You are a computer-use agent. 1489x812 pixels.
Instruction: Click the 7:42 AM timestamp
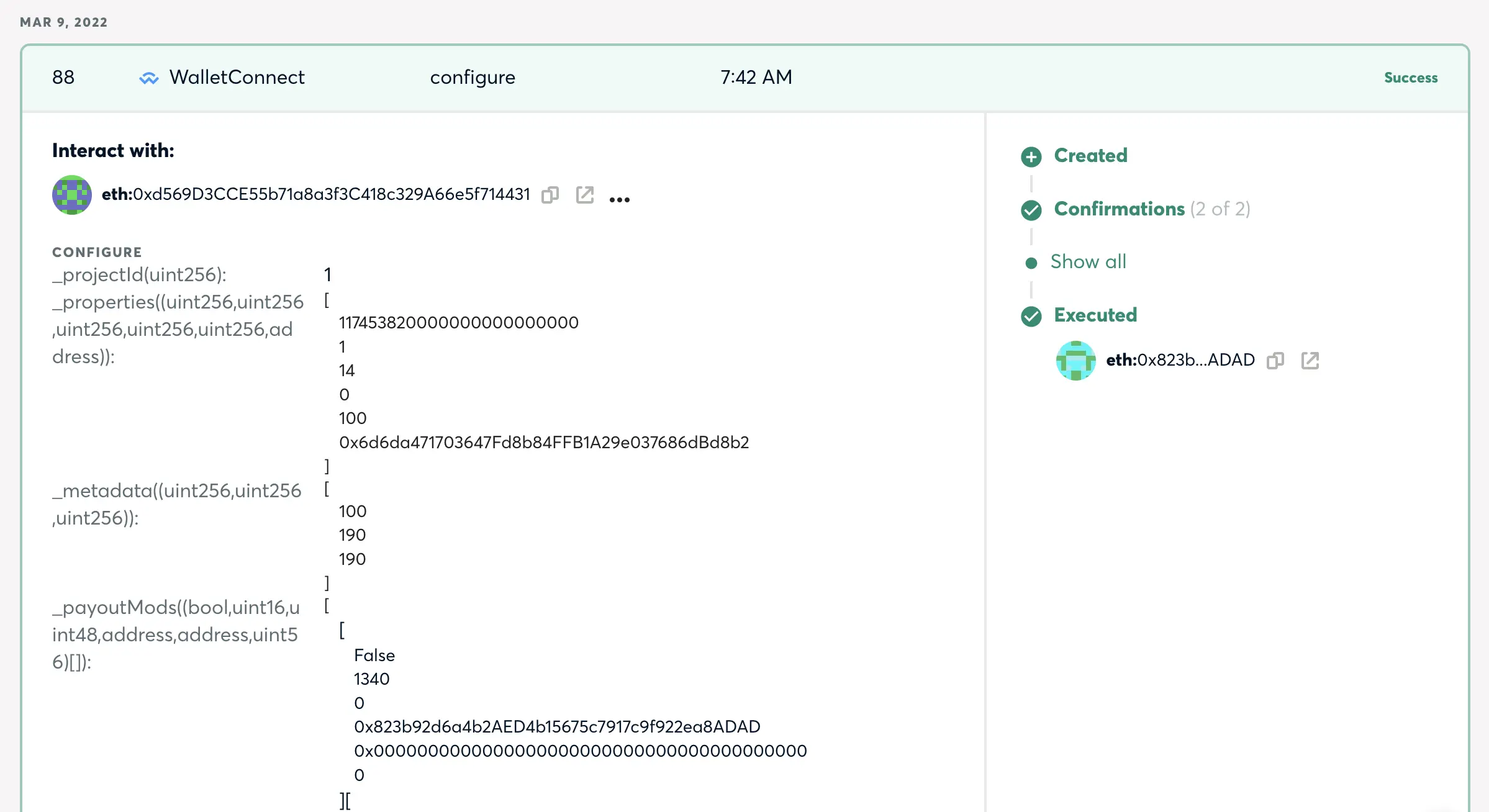point(756,78)
